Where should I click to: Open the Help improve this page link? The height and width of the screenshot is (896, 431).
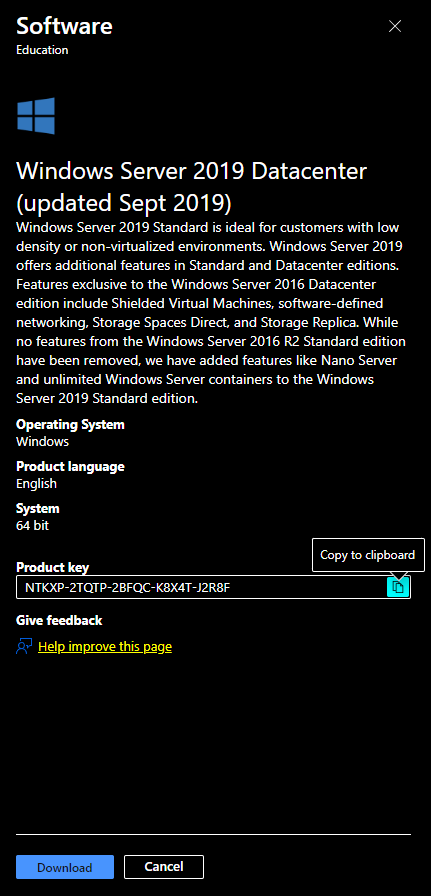(105, 647)
